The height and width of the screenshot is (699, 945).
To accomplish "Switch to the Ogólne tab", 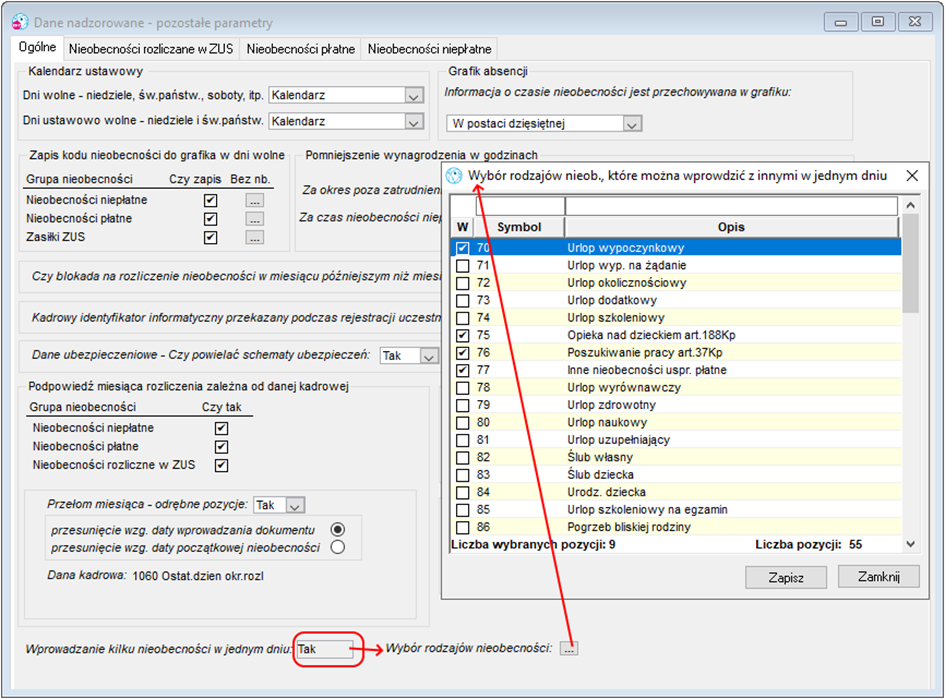I will [37, 48].
